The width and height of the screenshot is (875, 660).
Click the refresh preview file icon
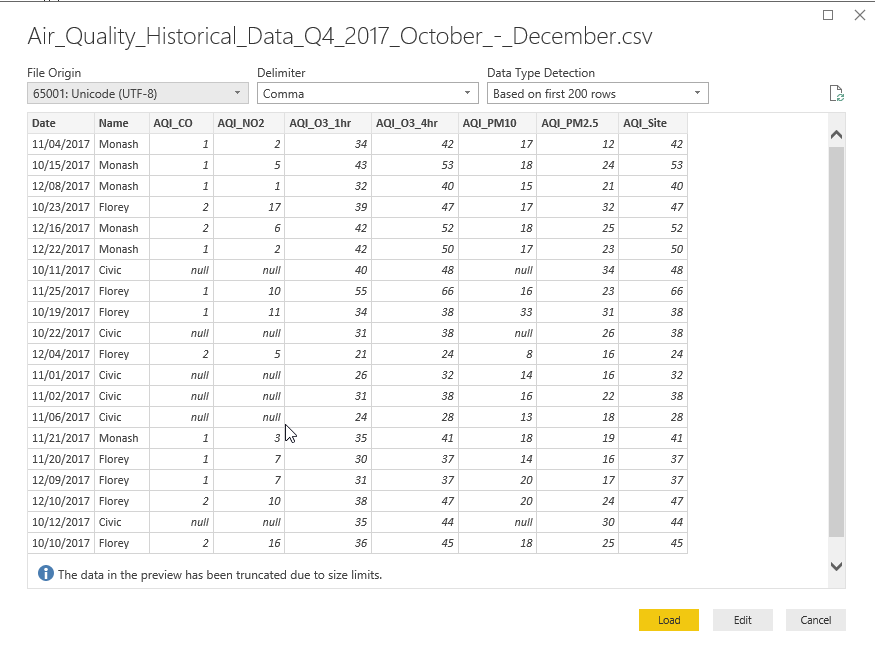coord(837,94)
